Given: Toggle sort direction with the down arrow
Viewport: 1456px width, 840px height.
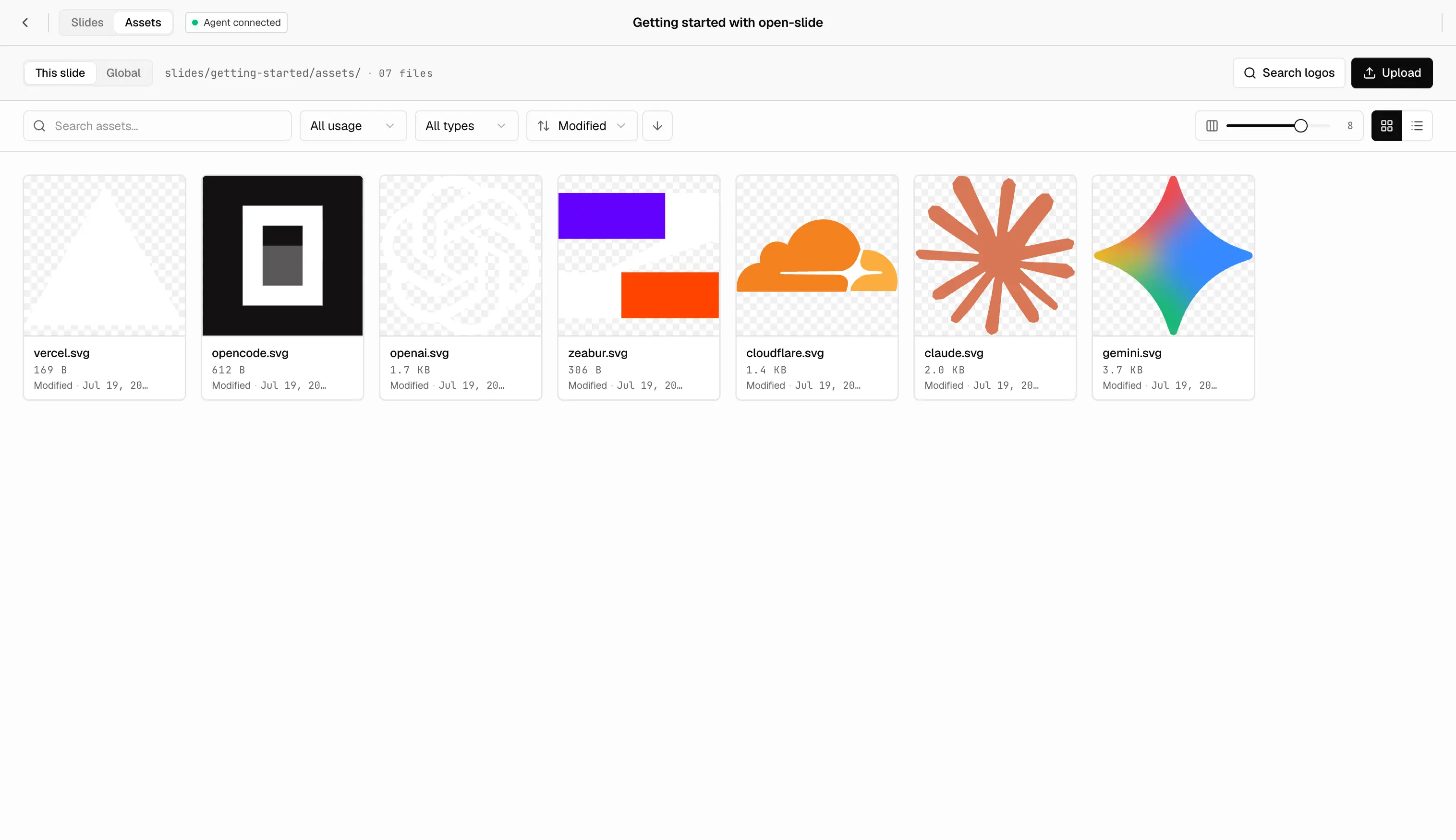Looking at the screenshot, I should [657, 126].
